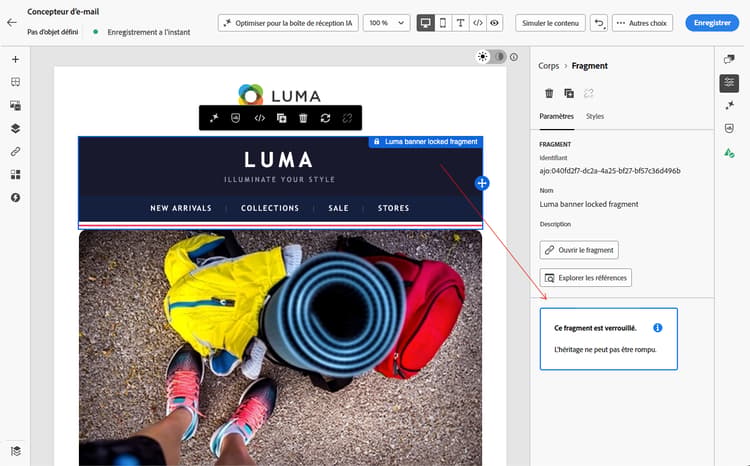Click the shield icon in fragment toolbar

[235, 118]
